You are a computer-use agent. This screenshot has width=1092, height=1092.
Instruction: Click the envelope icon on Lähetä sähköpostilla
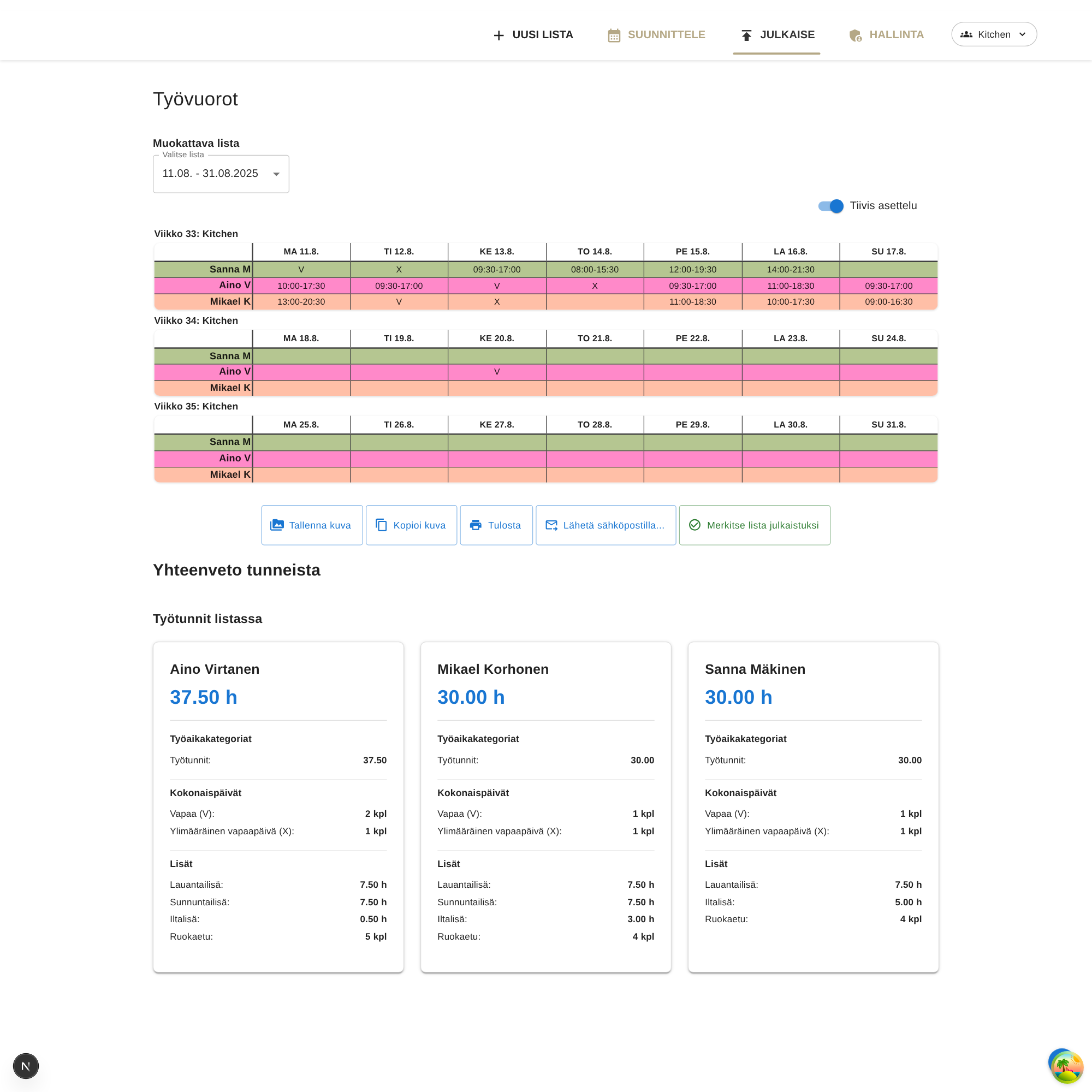click(551, 525)
